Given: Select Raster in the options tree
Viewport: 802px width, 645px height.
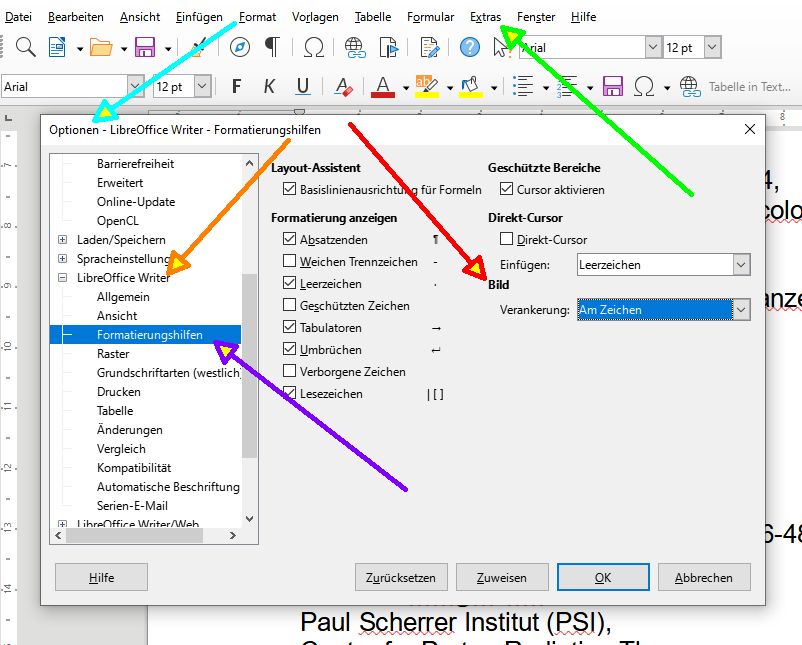Looking at the screenshot, I should (113, 353).
